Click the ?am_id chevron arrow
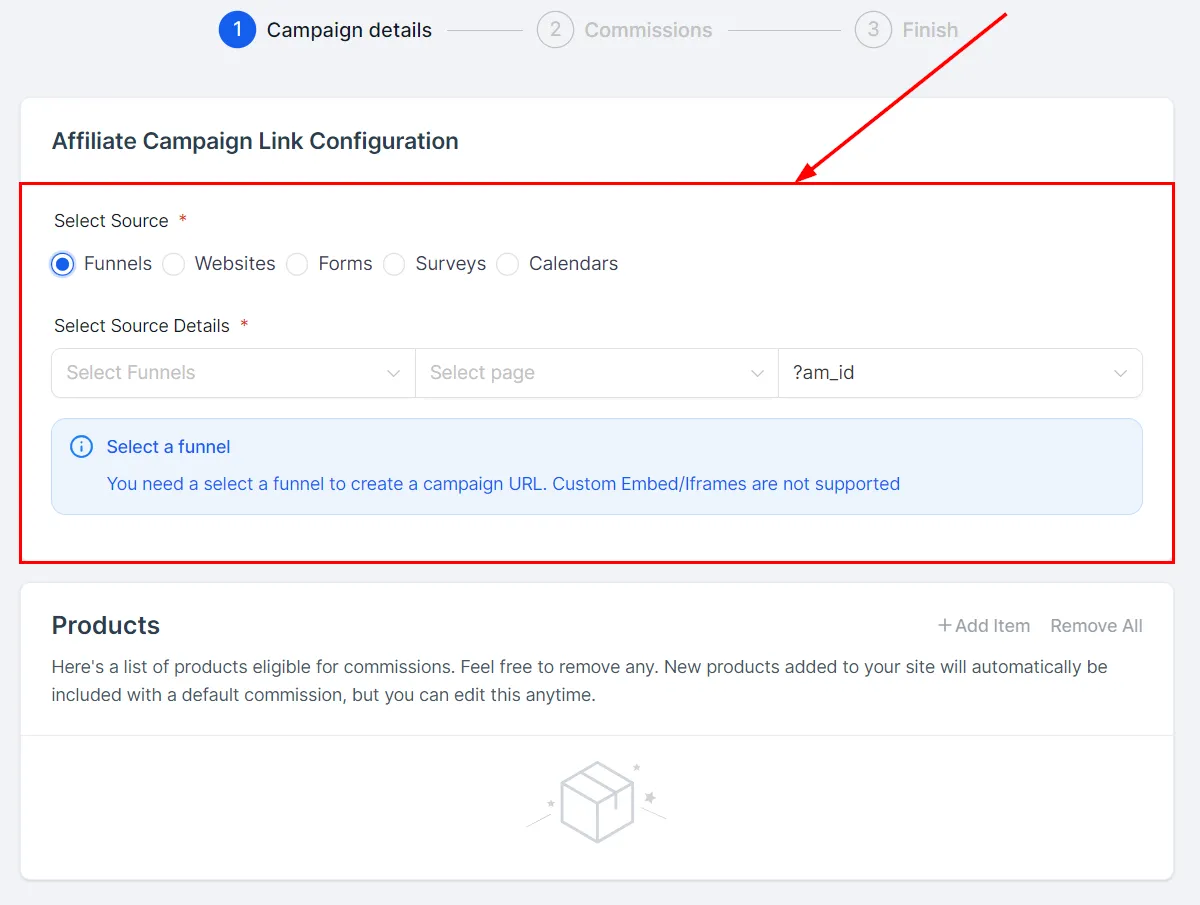This screenshot has height=905, width=1200. point(1120,373)
